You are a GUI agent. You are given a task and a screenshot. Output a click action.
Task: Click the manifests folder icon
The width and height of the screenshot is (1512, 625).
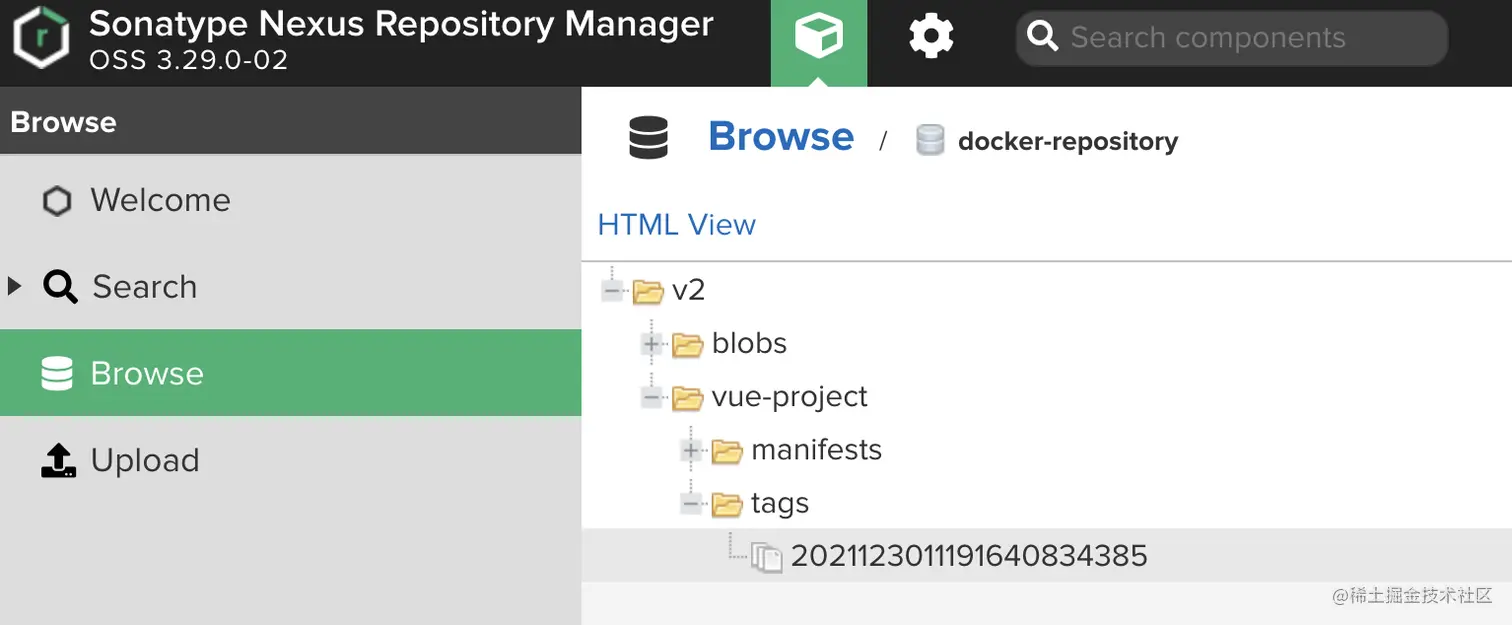coord(727,451)
